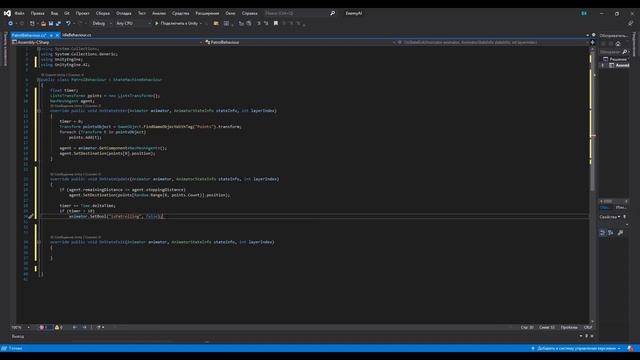Collapse the PatrolBehaviour class code region

point(39,80)
